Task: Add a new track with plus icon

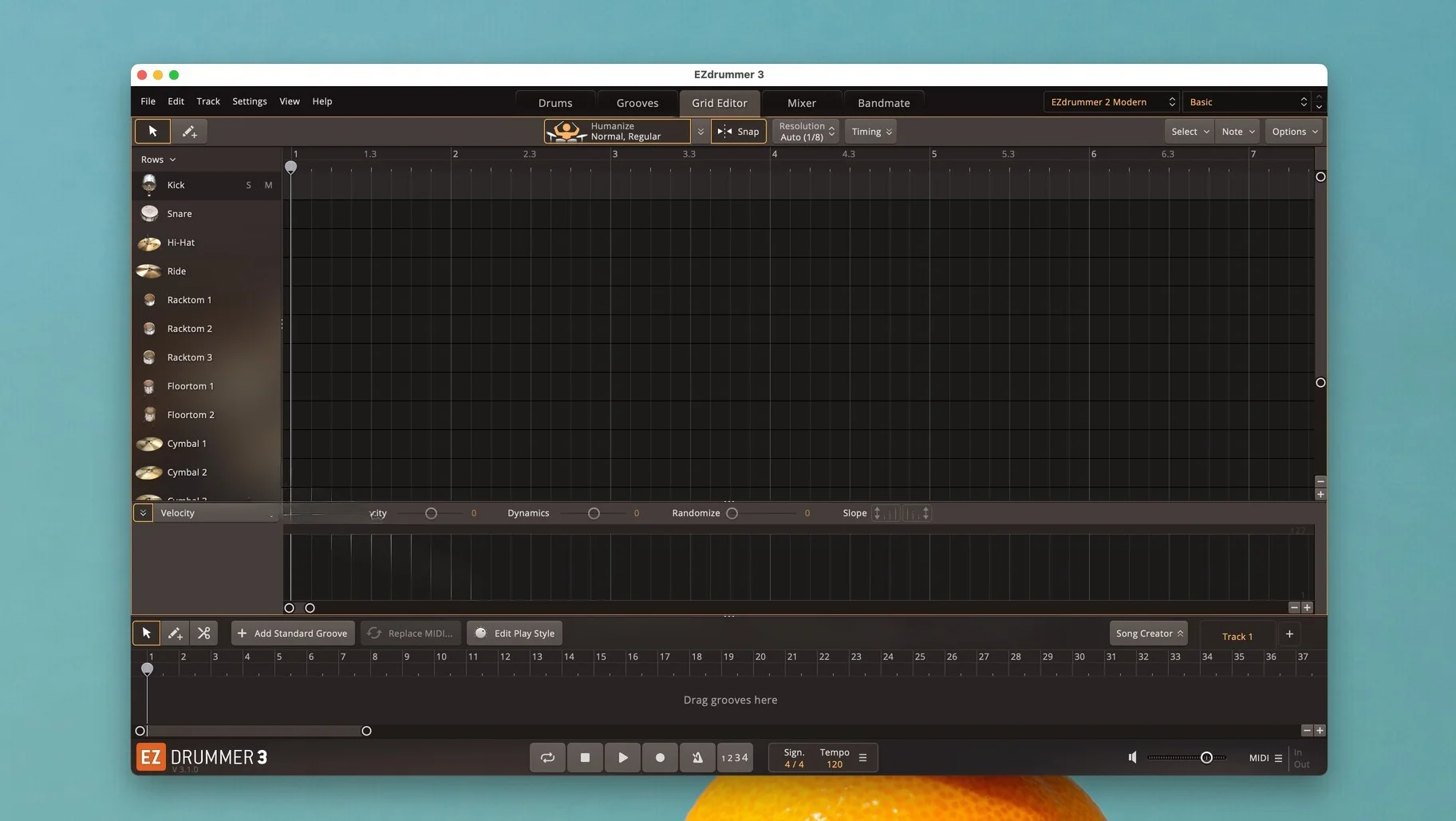Action: tap(1289, 634)
